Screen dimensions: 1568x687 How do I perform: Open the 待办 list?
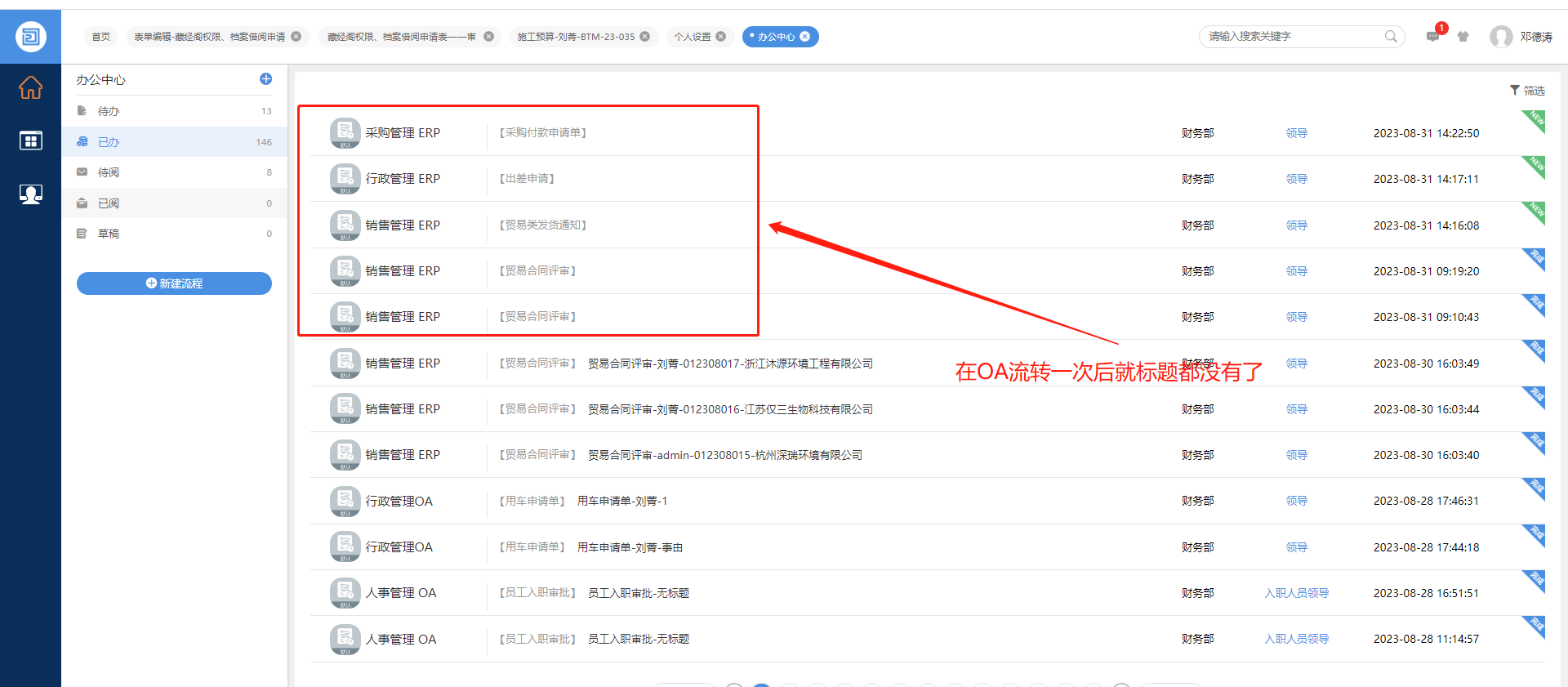(x=175, y=111)
